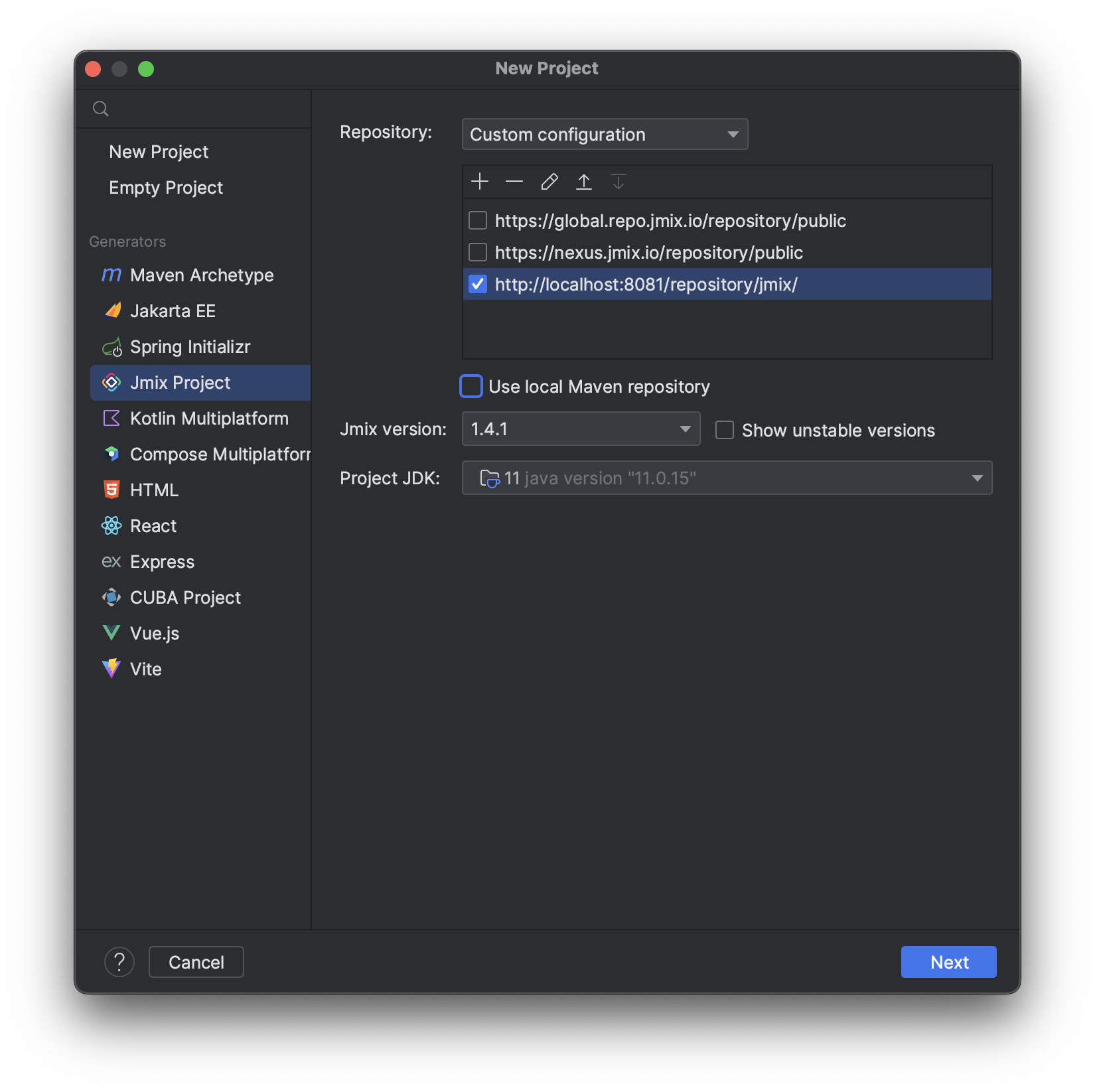Screen dimensions: 1095x1092
Task: Click the Vite logo icon
Action: (111, 668)
